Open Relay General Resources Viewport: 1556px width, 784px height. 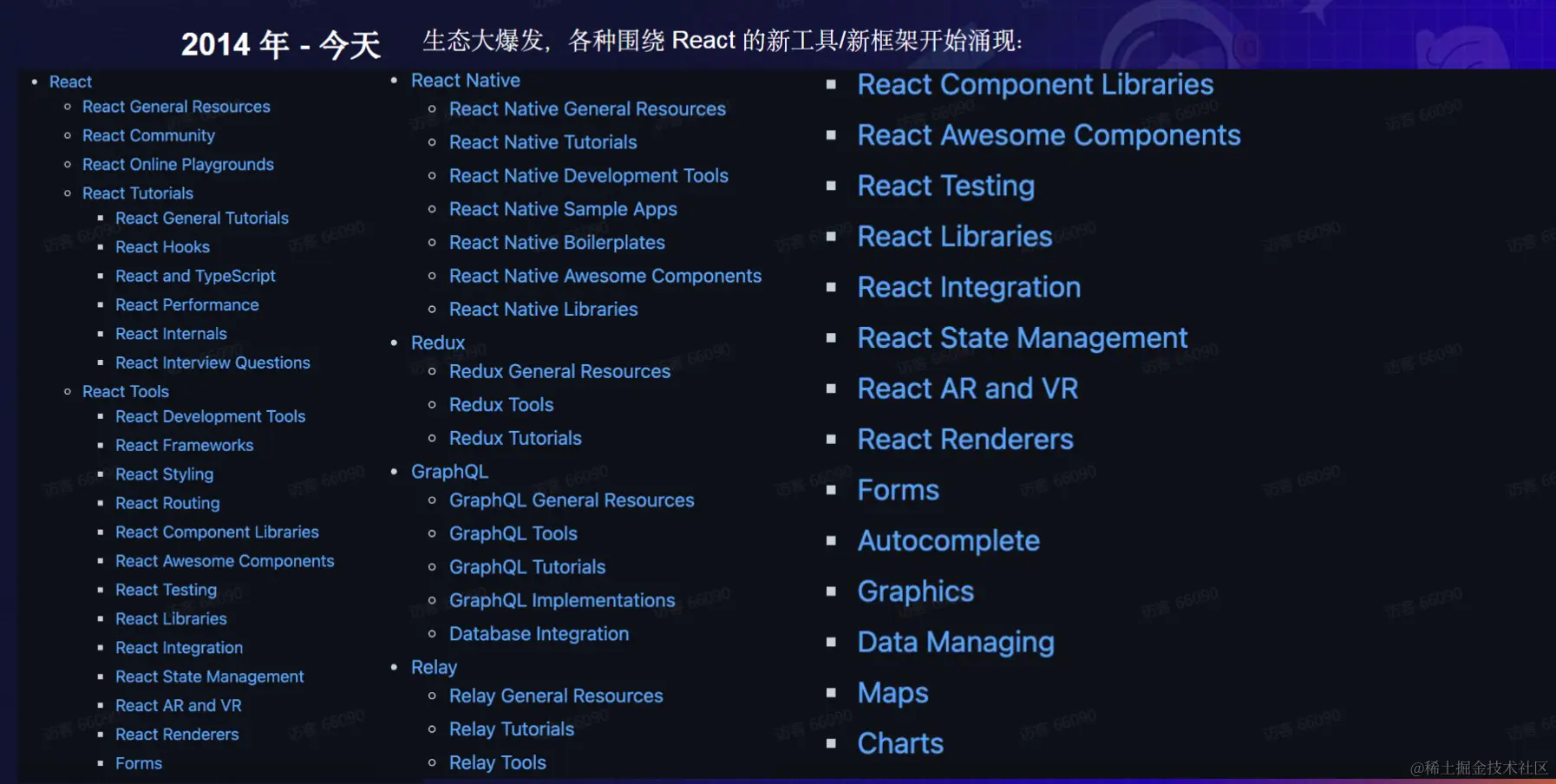[555, 696]
